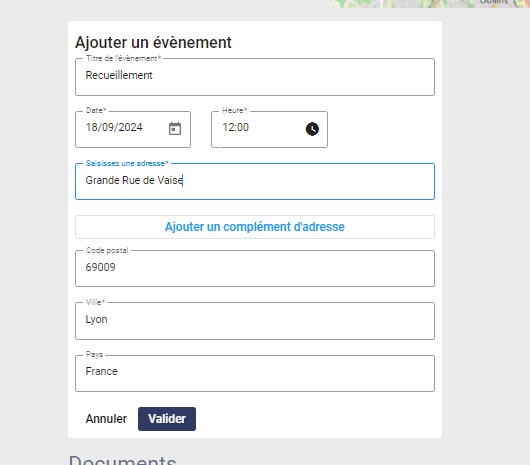Viewport: 530px width, 465px height.
Task: Open the calendar picker in Date field
Action: 175,129
